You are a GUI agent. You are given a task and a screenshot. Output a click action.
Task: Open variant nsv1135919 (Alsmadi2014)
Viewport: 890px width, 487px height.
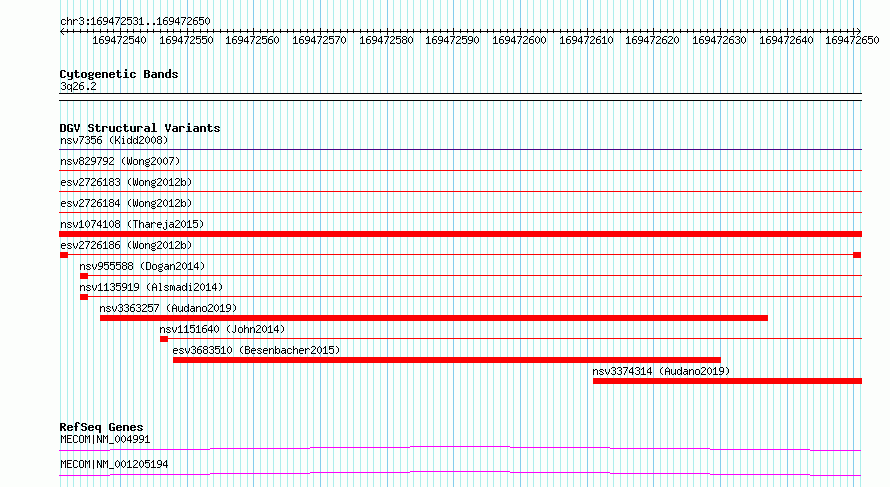151,287
